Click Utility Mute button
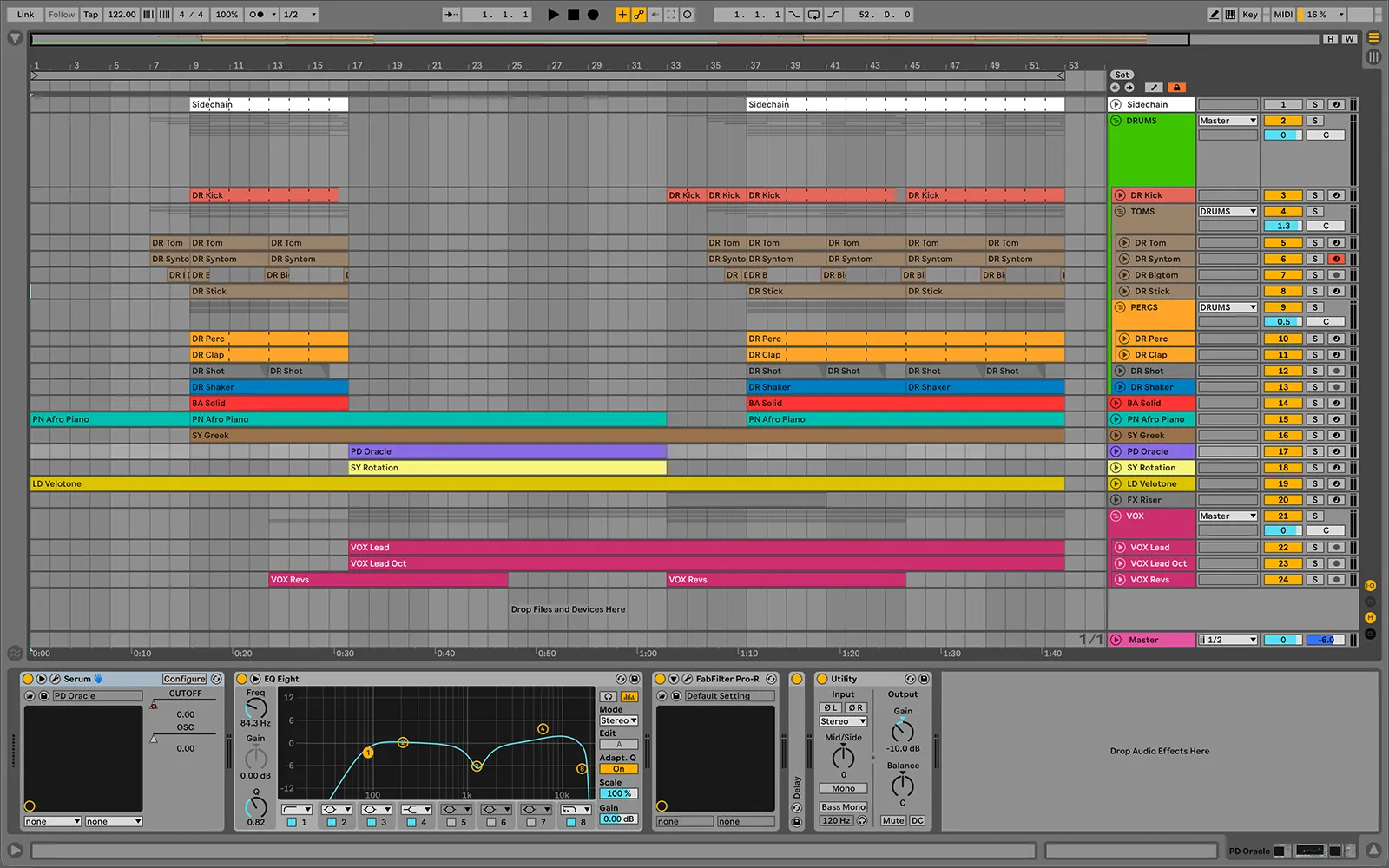Screen dimensions: 1389x868 coord(893,820)
